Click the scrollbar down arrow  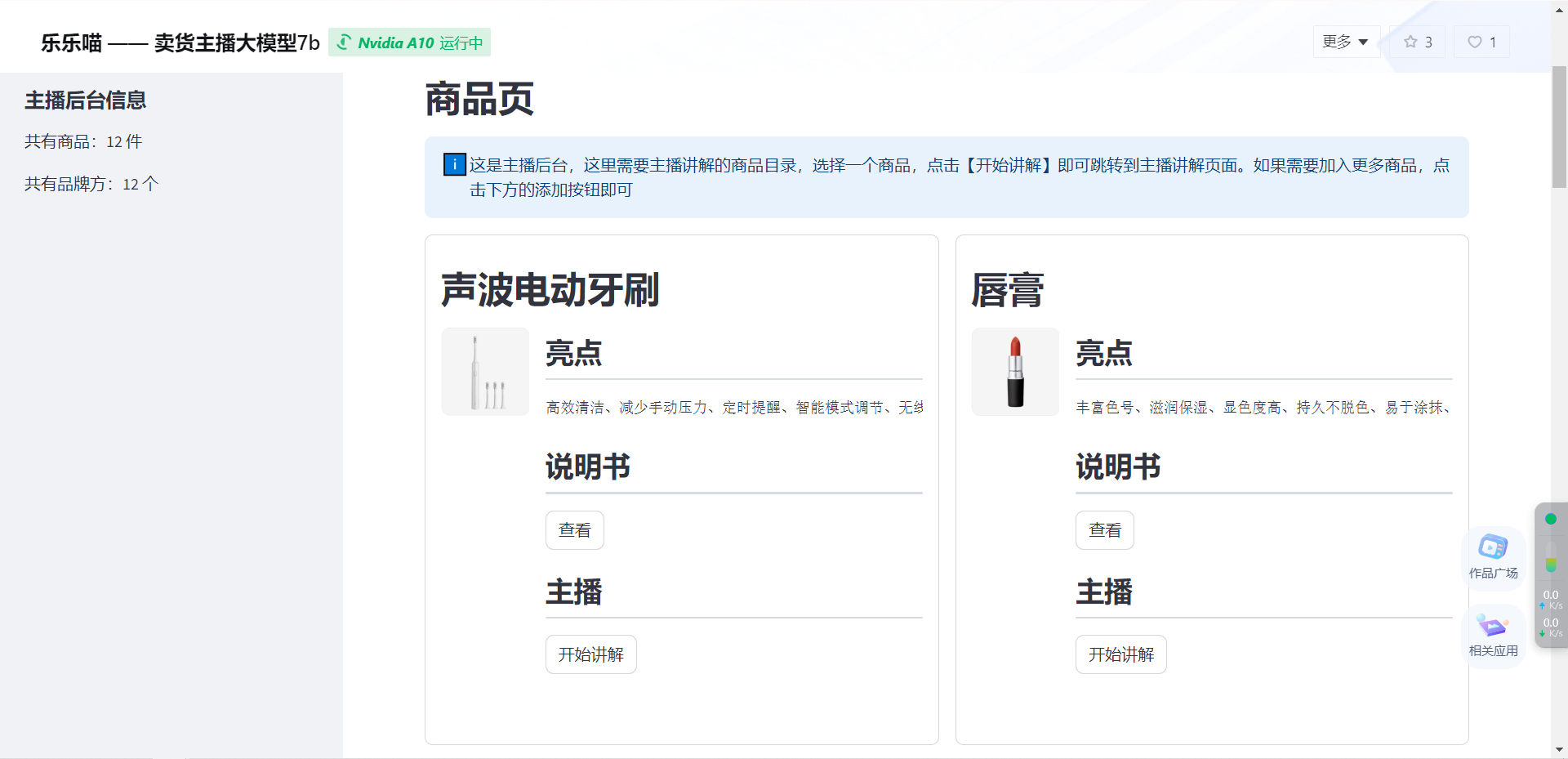point(1559,749)
